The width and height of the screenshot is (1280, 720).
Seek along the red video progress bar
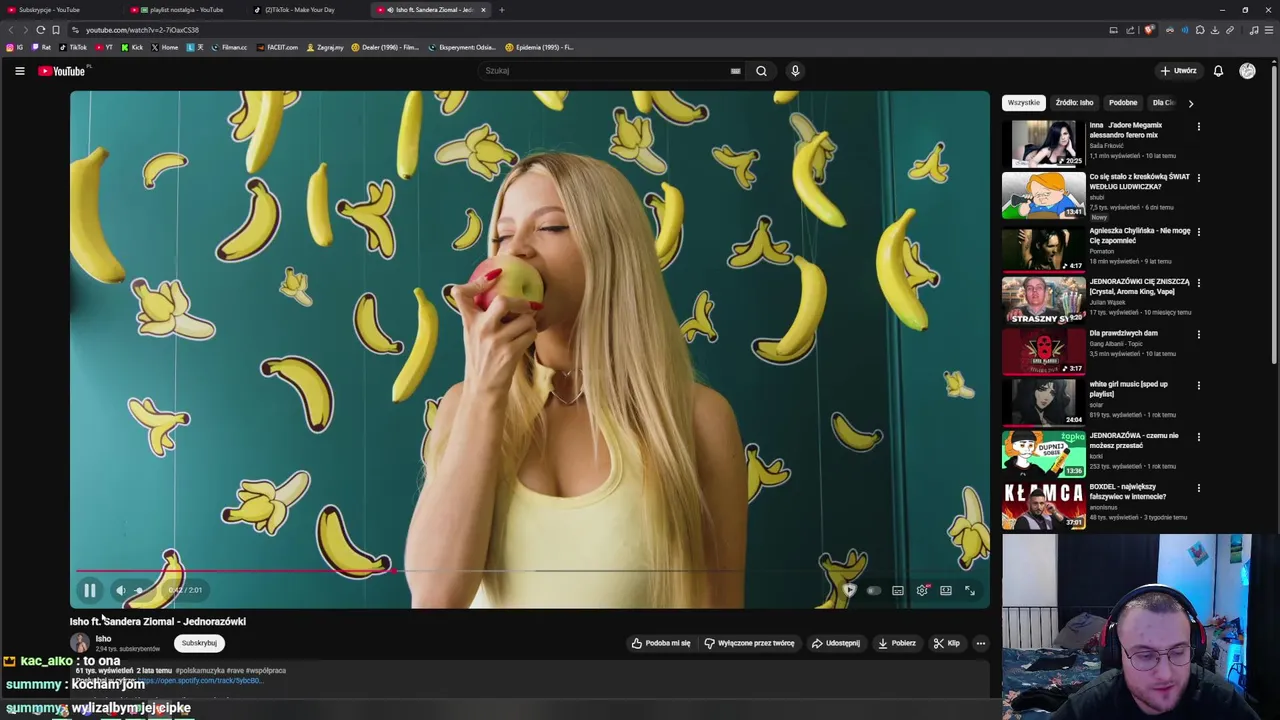tap(234, 571)
